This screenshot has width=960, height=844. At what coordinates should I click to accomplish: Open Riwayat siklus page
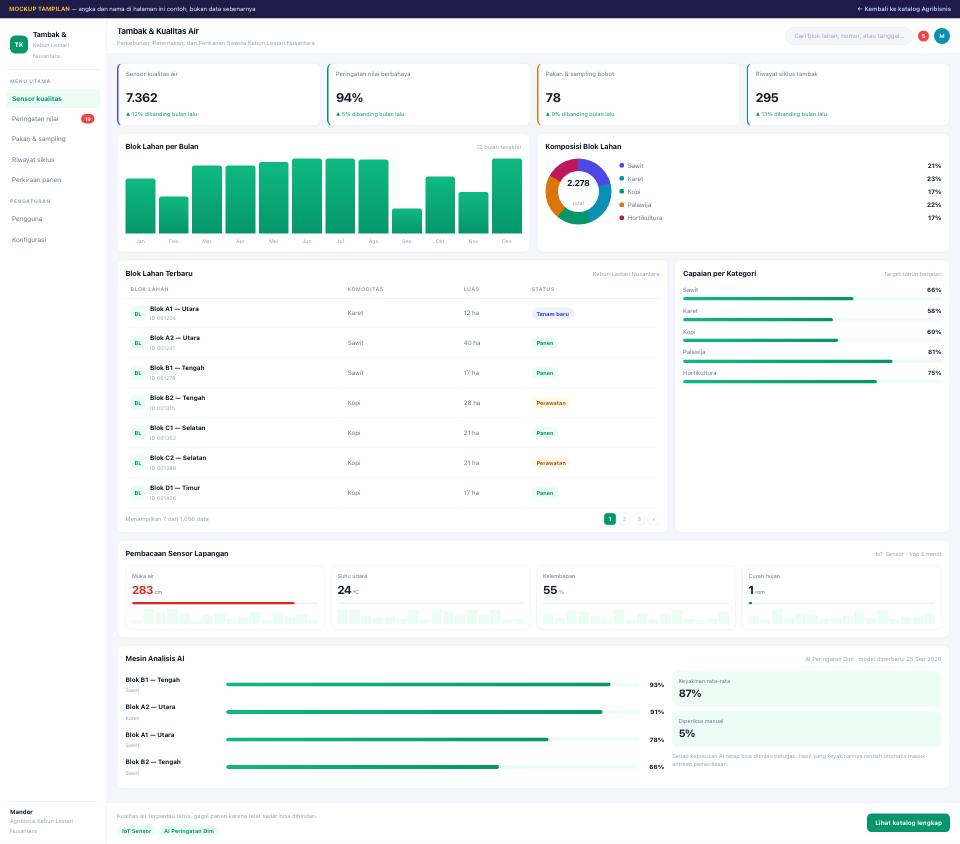coord(53,160)
